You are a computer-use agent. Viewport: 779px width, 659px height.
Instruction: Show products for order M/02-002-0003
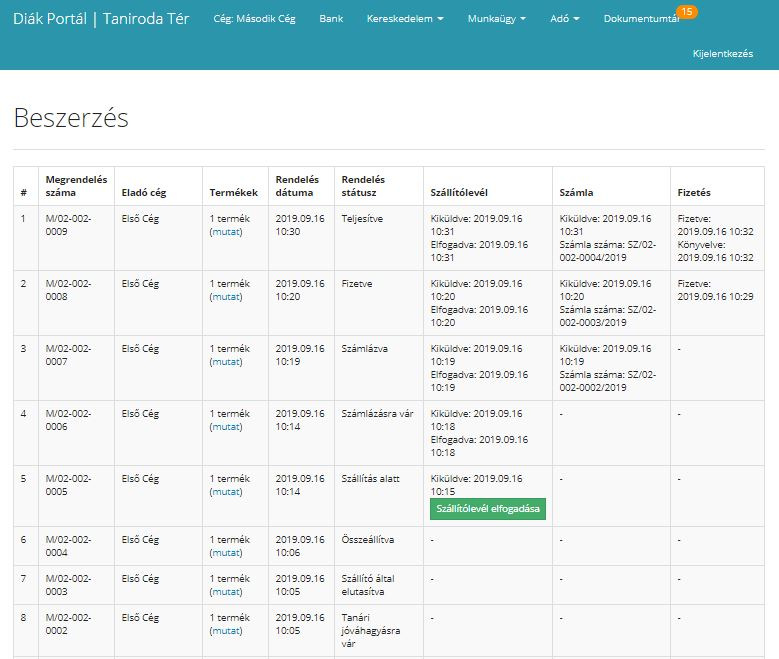(226, 592)
